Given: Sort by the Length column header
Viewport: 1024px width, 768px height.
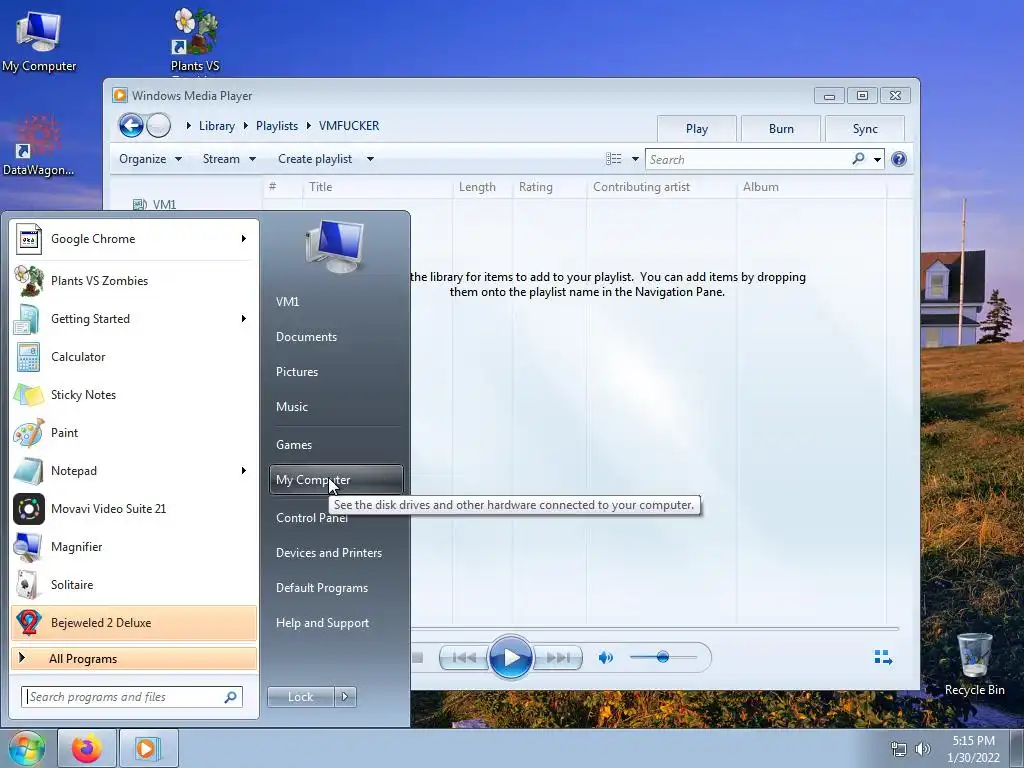Looking at the screenshot, I should point(482,187).
